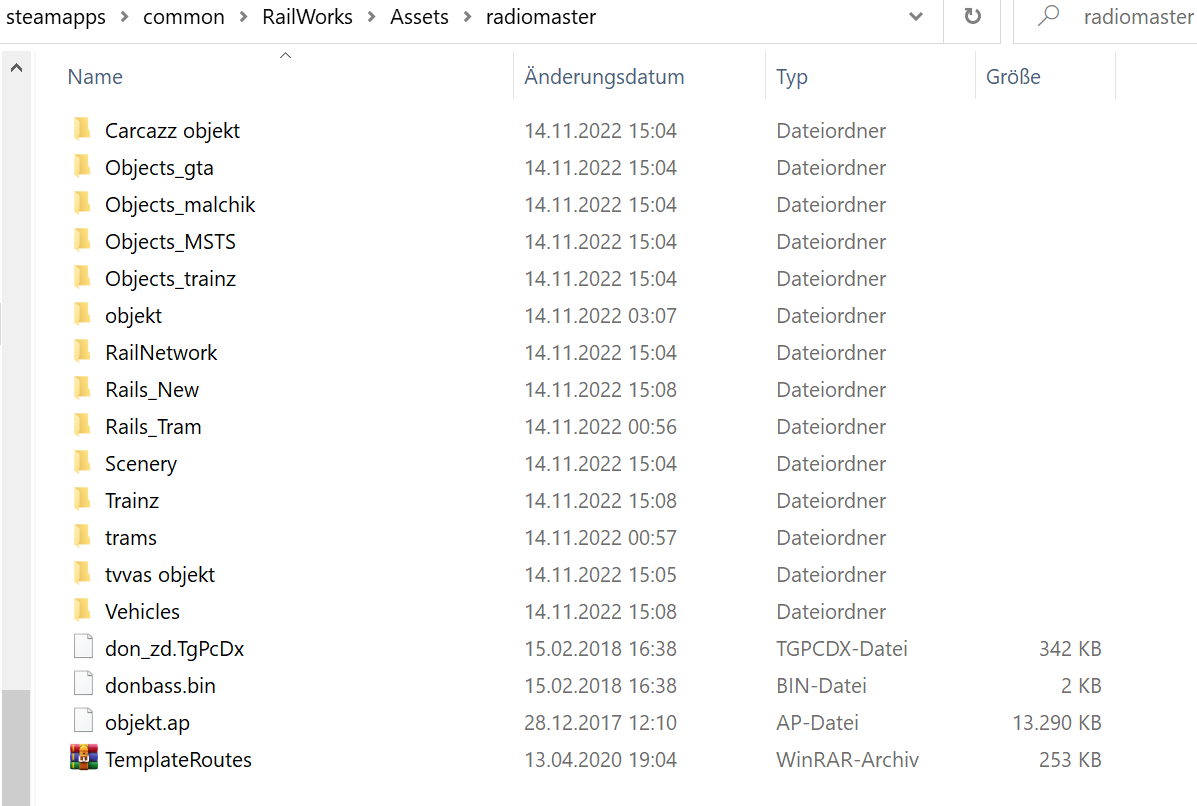1197x806 pixels.
Task: Click the Objects_MSTS folder icon
Action: [x=83, y=240]
